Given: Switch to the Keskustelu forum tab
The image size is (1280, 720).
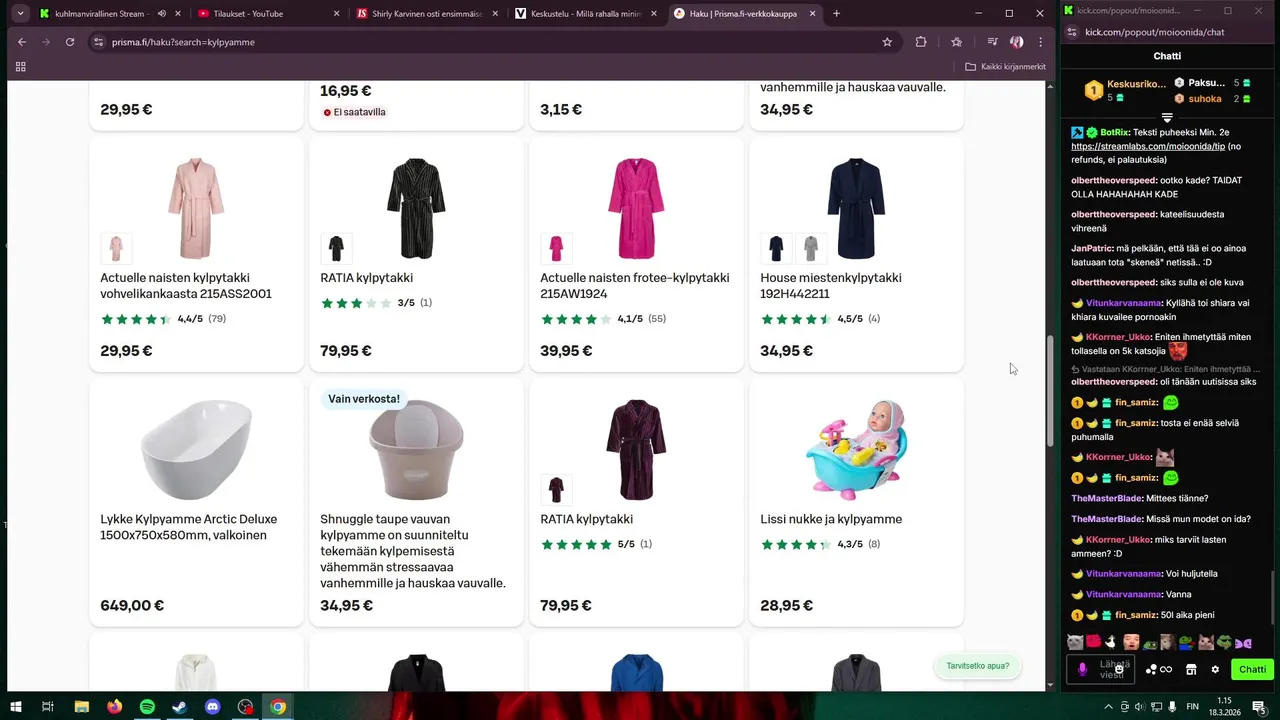Looking at the screenshot, I should pyautogui.click(x=586, y=14).
